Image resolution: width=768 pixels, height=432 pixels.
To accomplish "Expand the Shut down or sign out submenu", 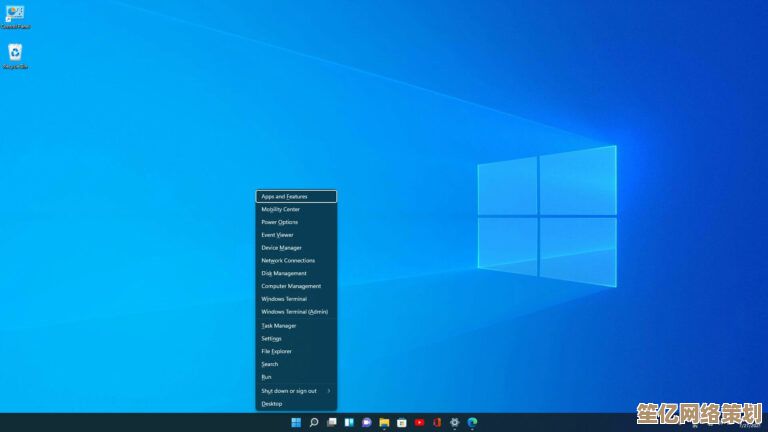I will tap(296, 391).
